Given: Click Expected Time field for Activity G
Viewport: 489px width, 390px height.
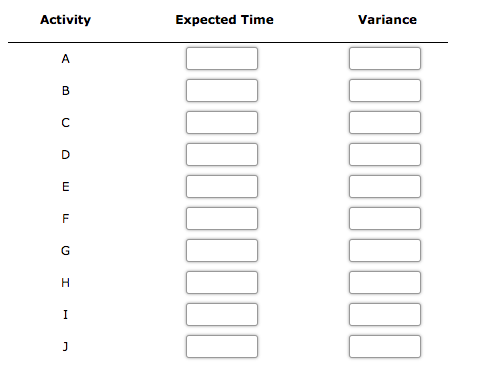Looking at the screenshot, I should (x=222, y=251).
